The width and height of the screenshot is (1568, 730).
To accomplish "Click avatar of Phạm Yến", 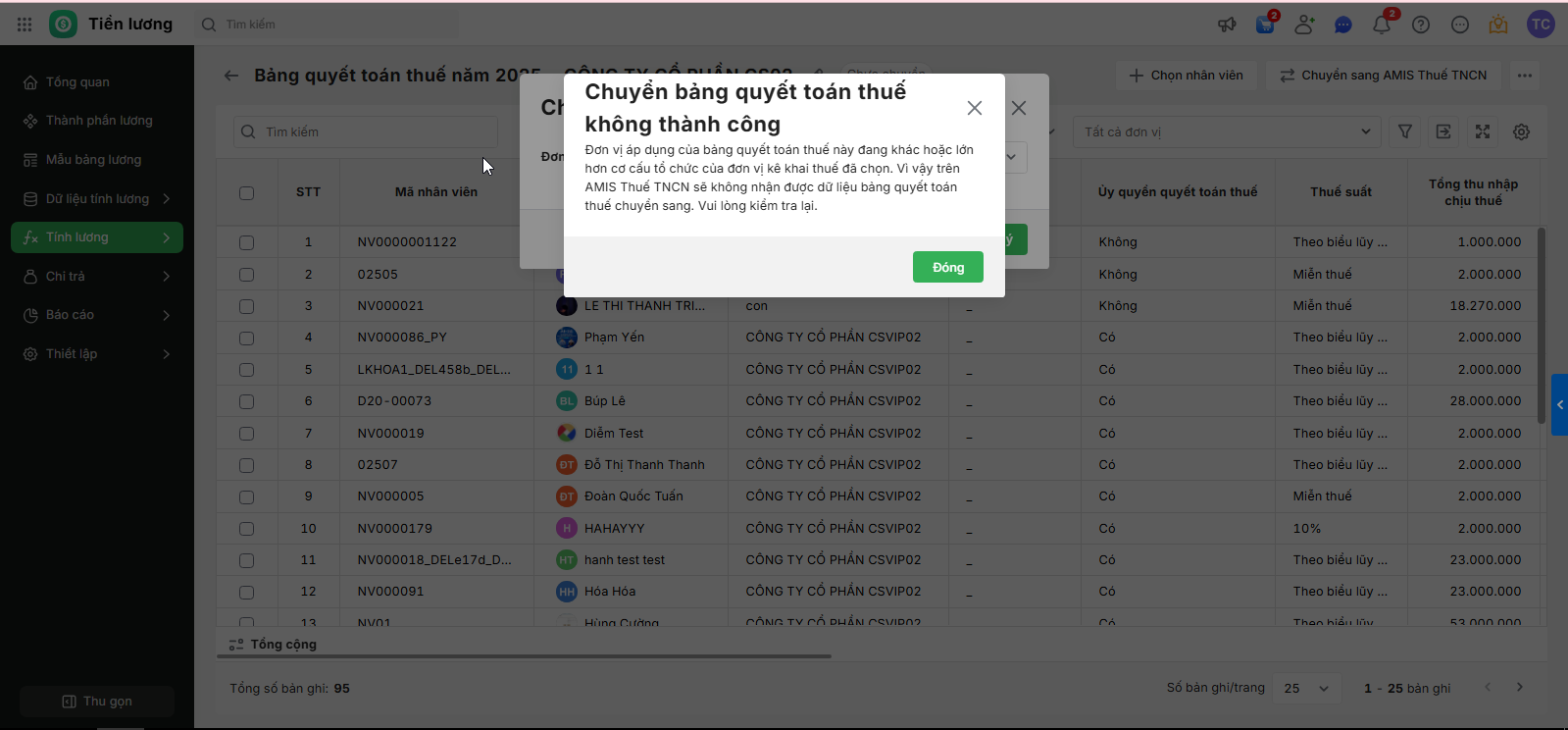I will click(567, 338).
